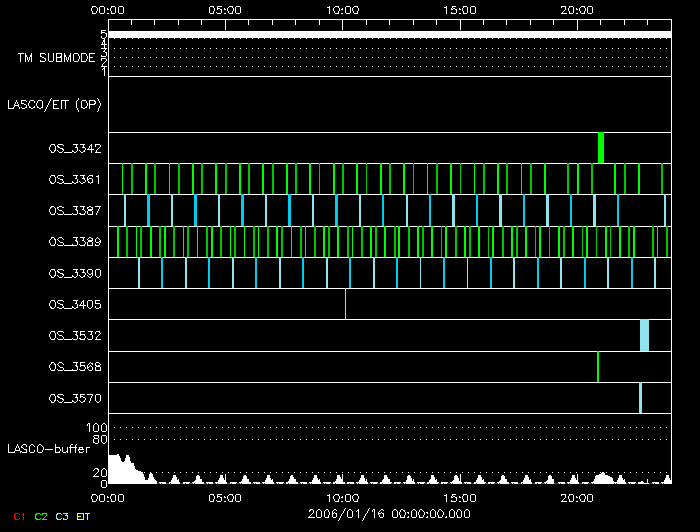Click the light blue block in OS_3532 row
Viewport: 700px width, 532px height.
click(x=645, y=335)
